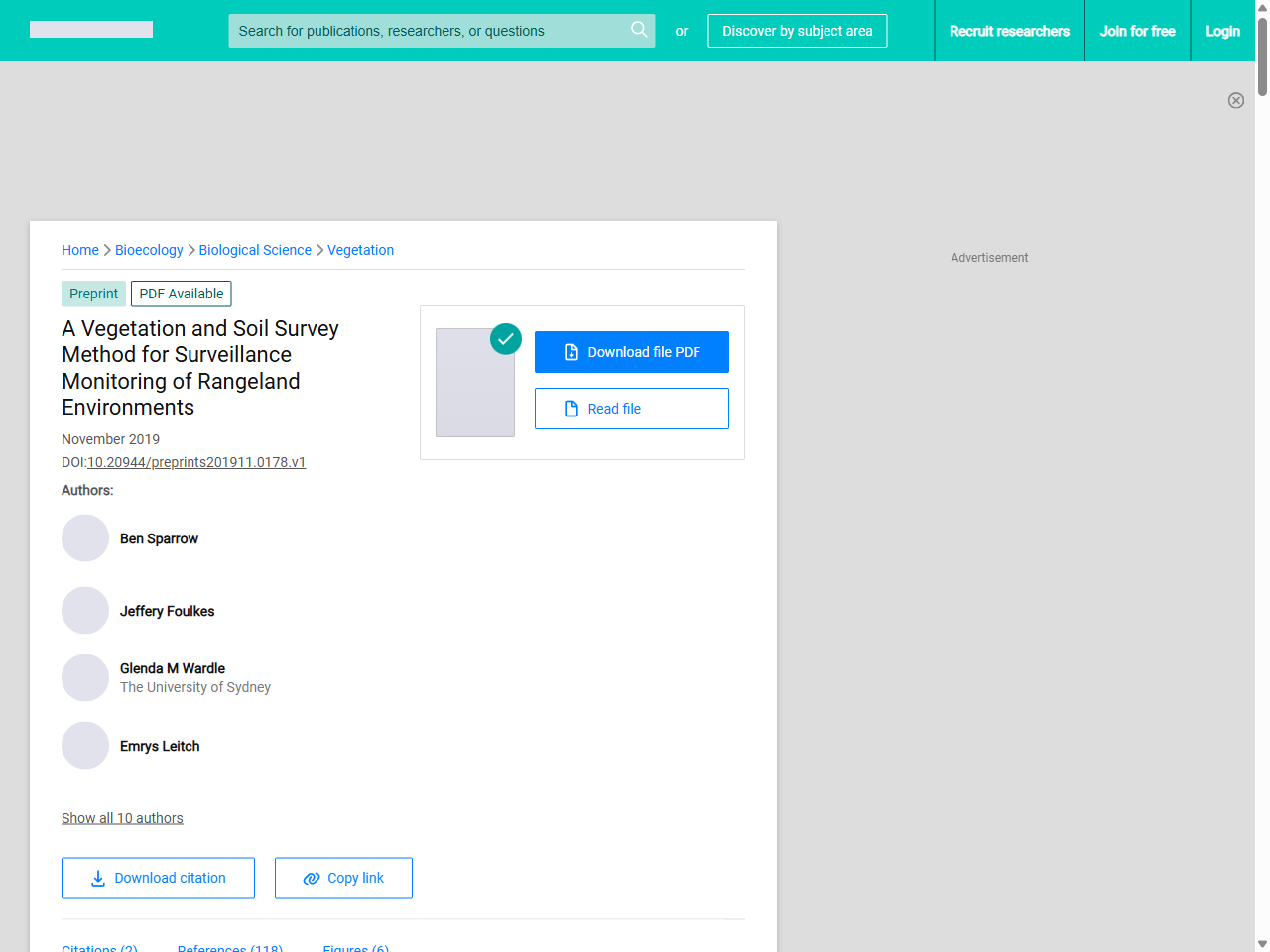Click the chevron between Home and Bioecology
Viewport: 1270px width, 952px height.
tap(106, 250)
